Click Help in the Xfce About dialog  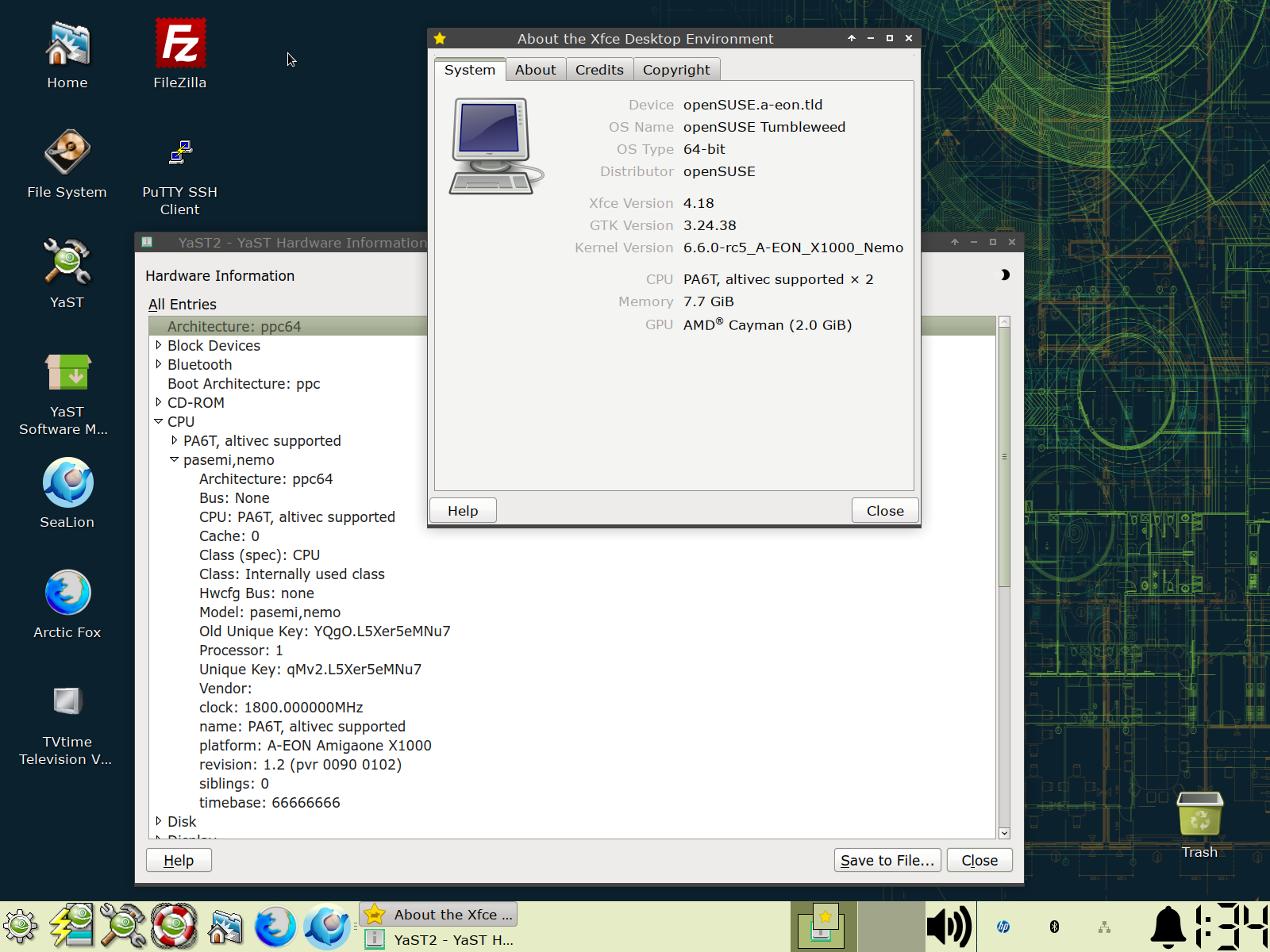click(463, 511)
